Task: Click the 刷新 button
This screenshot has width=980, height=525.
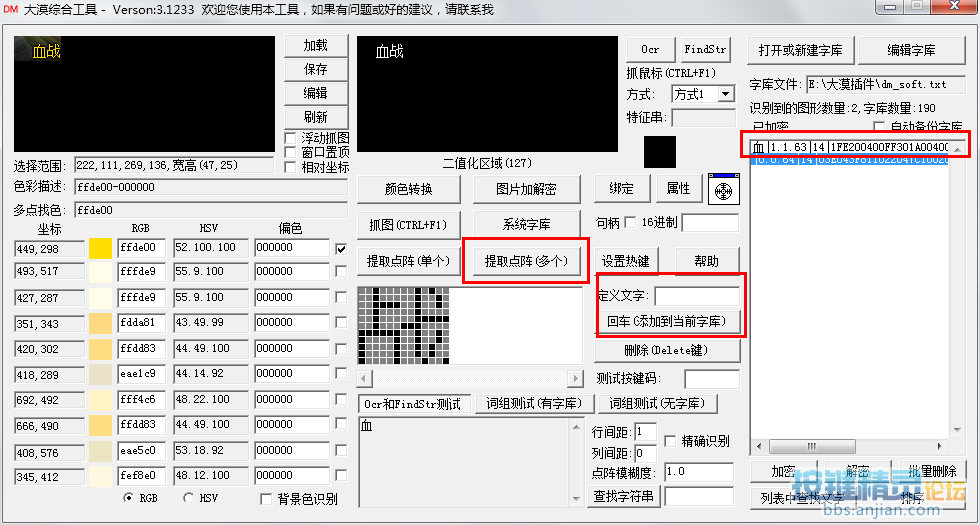Action: tap(316, 117)
